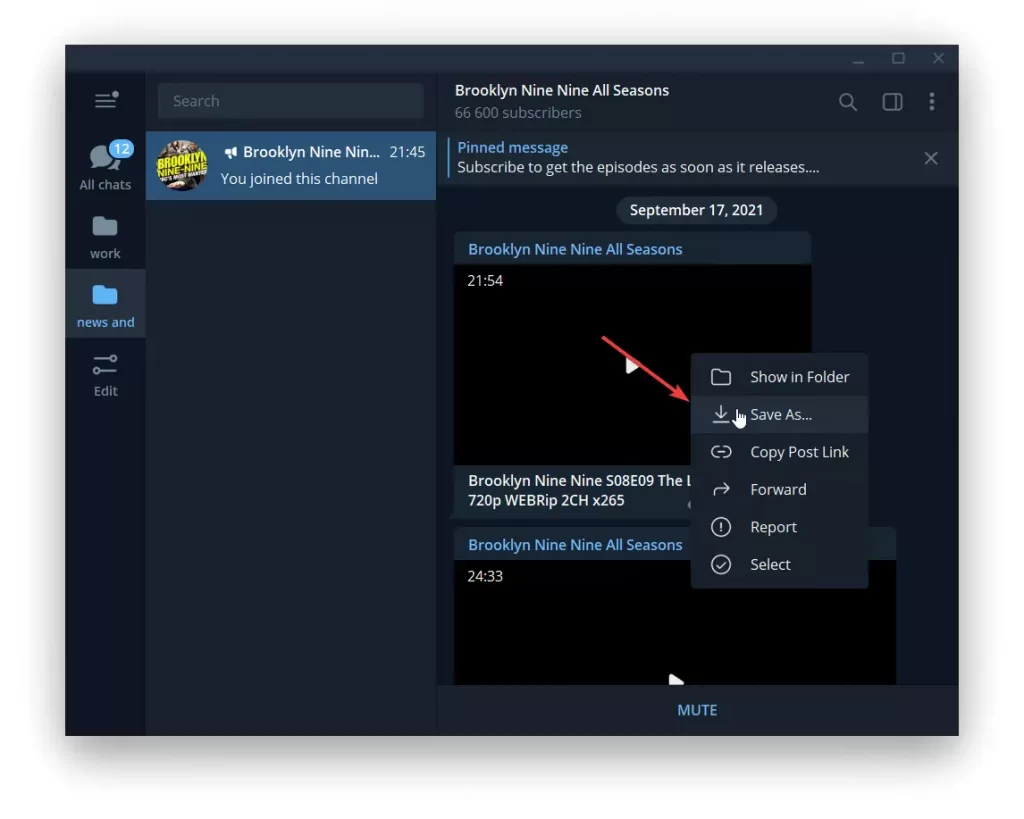
Task: Search within this channel
Action: [x=848, y=102]
